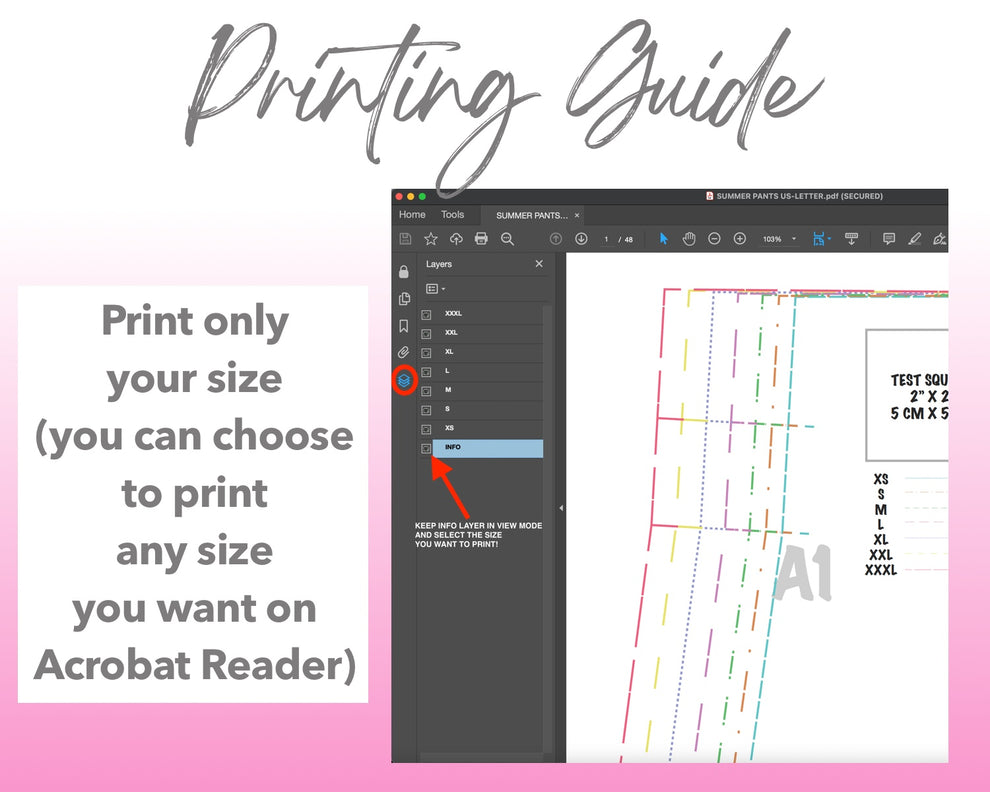Screen dimensions: 990x792
Task: Click the Print icon in toolbar
Action: point(481,239)
